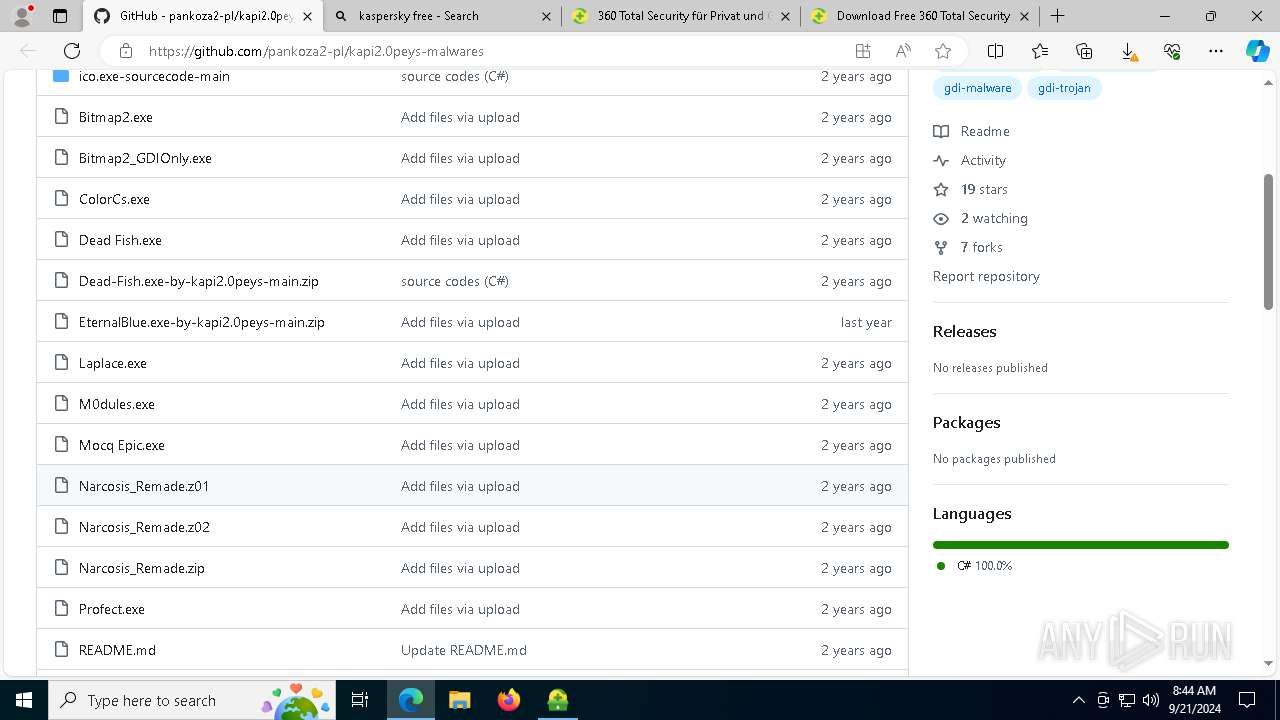The width and height of the screenshot is (1280, 720).
Task: Open the Windows Start menu
Action: point(24,700)
